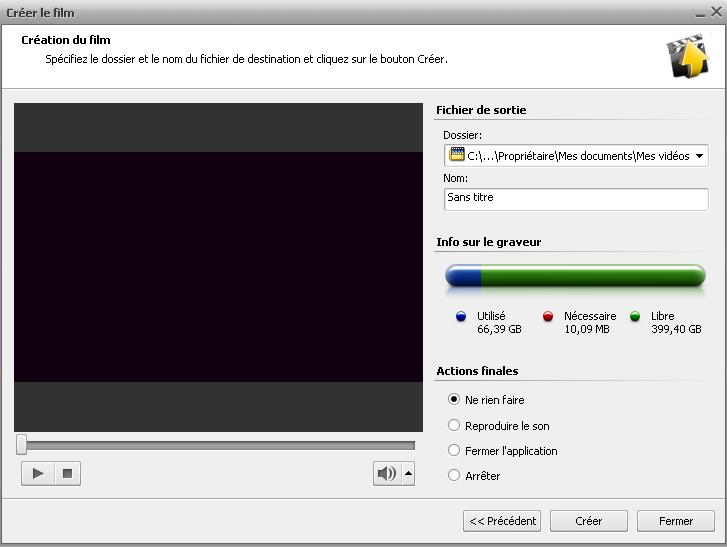Click the Fermer button
The height and width of the screenshot is (547, 727).
[676, 521]
